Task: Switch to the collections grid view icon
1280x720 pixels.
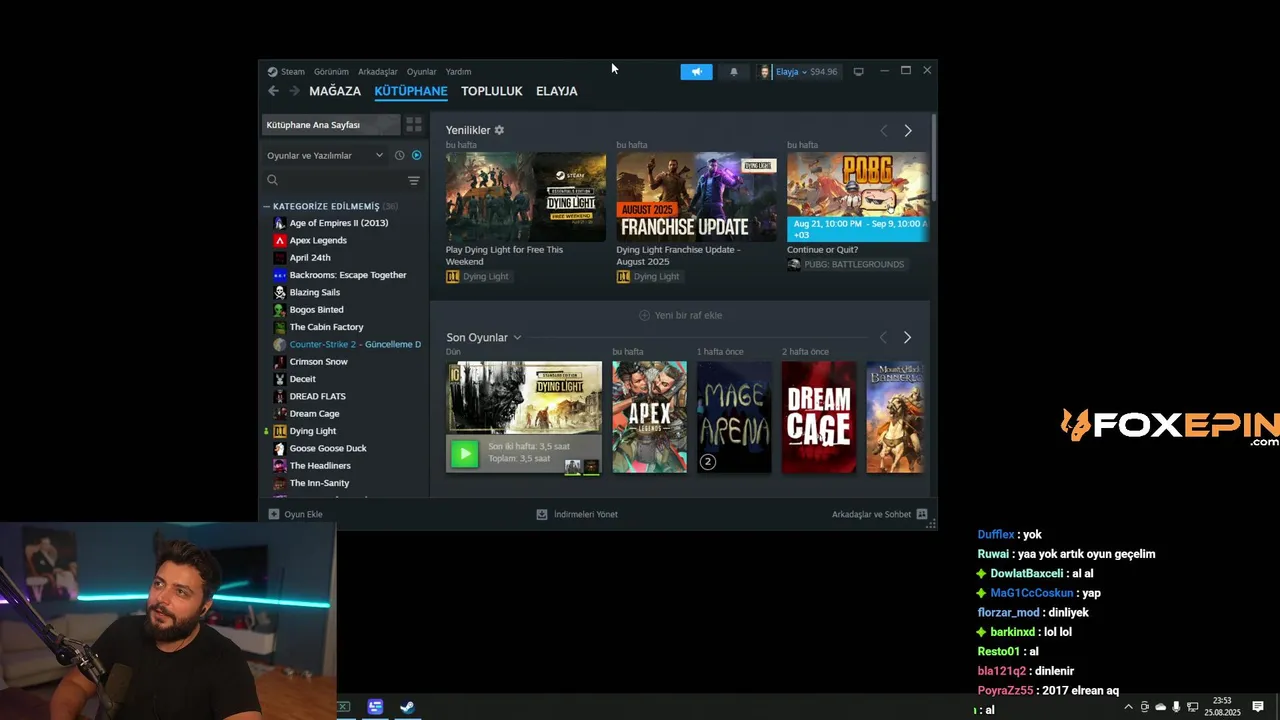Action: [414, 125]
